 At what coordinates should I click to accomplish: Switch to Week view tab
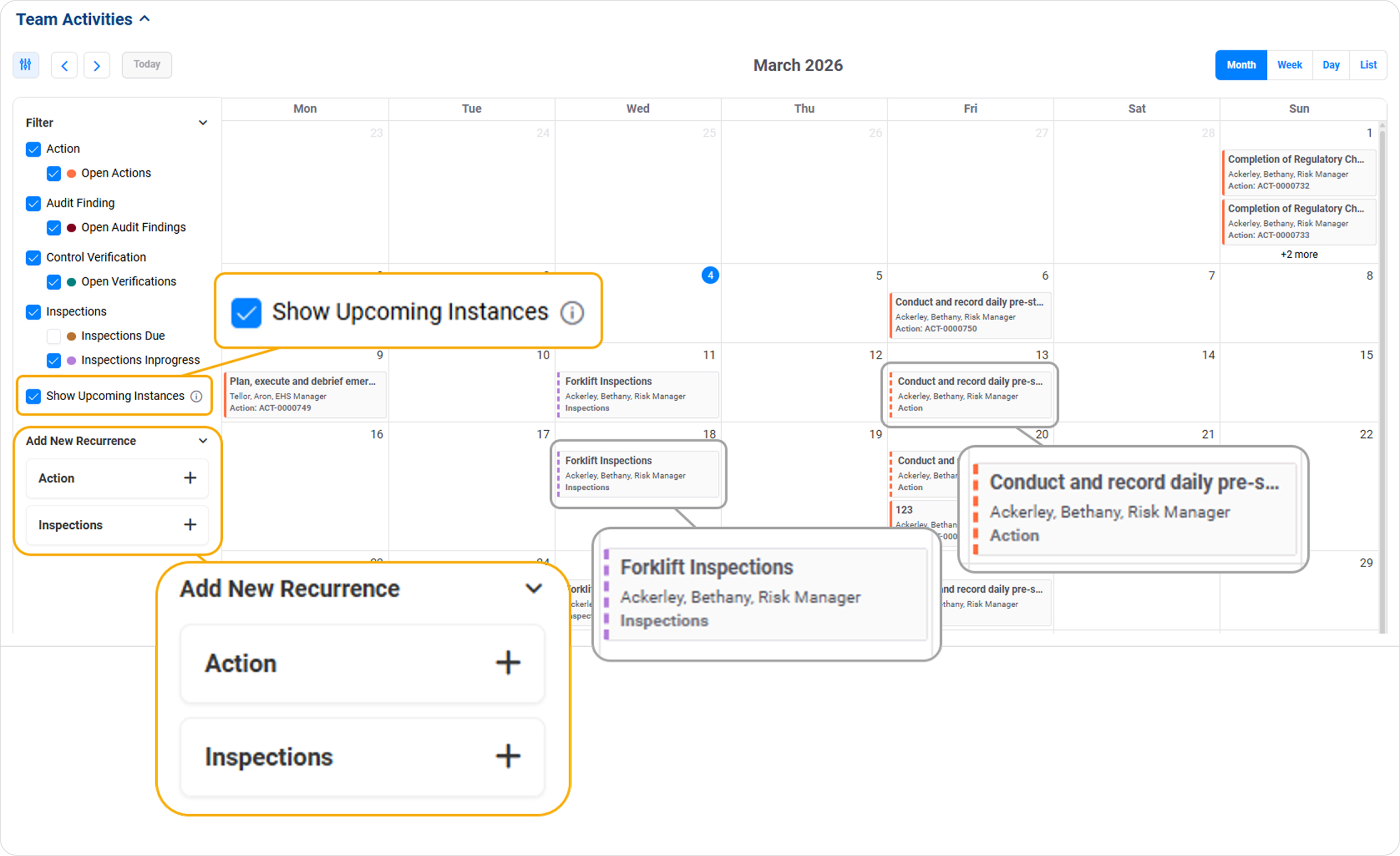pyautogui.click(x=1289, y=65)
